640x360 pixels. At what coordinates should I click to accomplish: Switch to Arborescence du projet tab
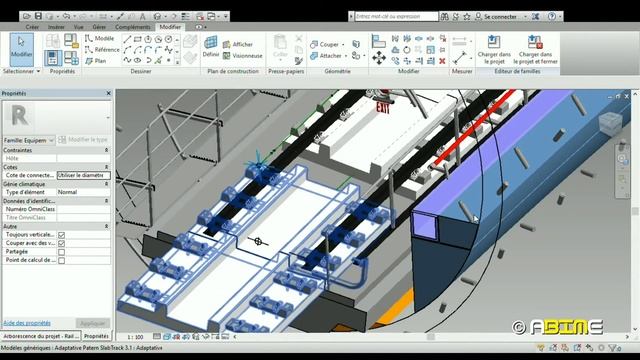pos(40,336)
